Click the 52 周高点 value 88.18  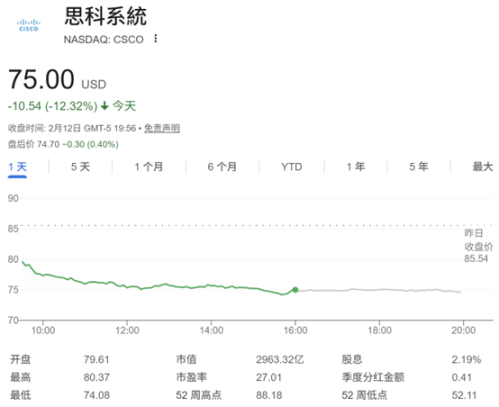click(x=269, y=395)
